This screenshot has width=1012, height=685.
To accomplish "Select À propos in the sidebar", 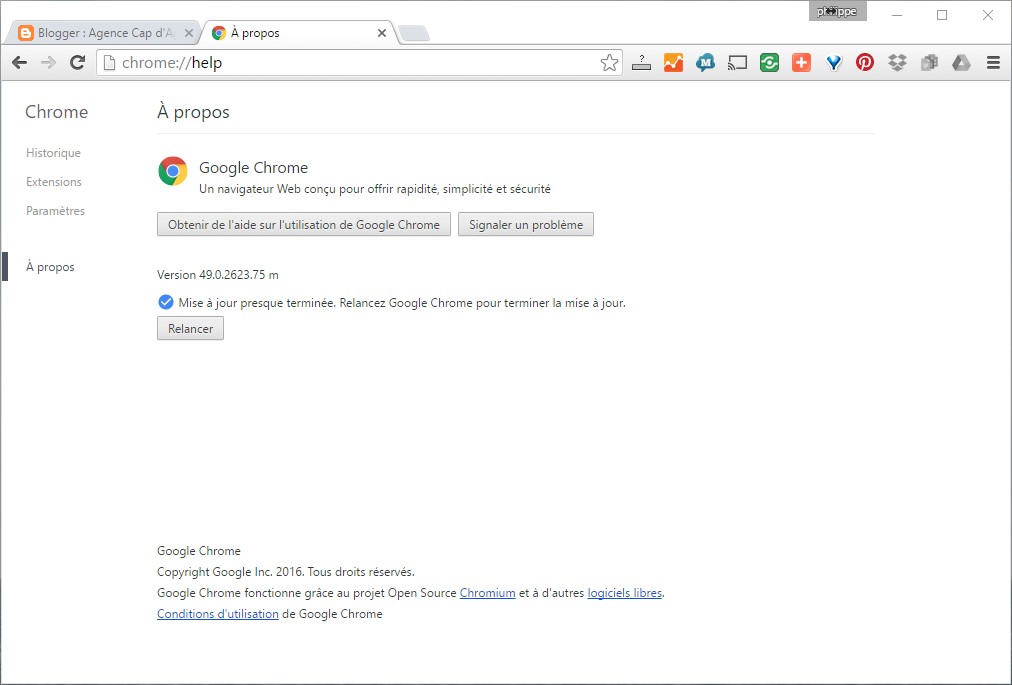I will [50, 267].
